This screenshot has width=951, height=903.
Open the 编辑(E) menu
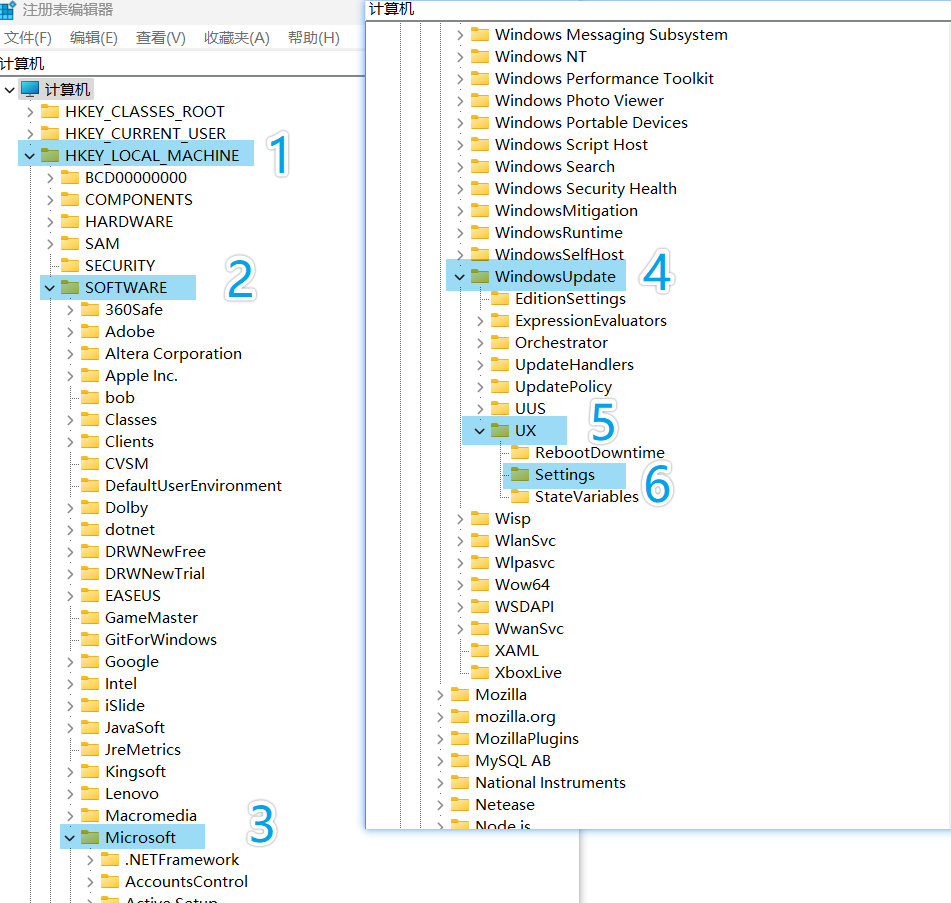pos(93,38)
